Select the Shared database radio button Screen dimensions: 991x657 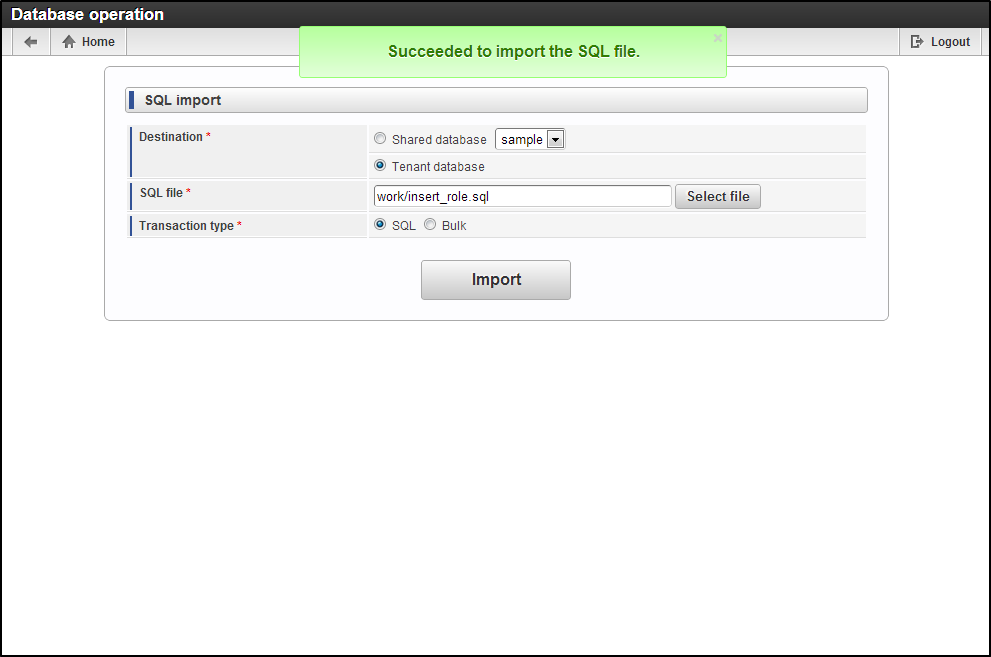click(380, 138)
